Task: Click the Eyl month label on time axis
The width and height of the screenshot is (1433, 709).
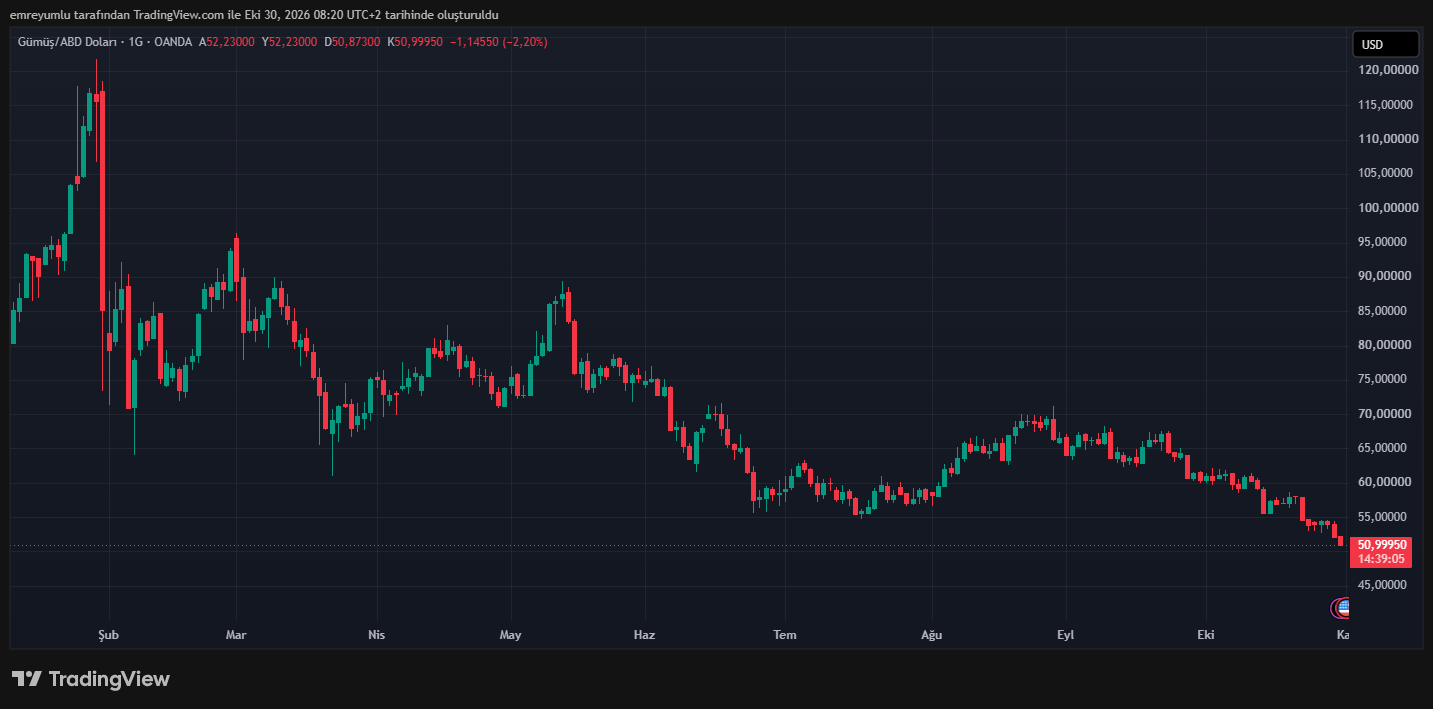Action: (1066, 635)
